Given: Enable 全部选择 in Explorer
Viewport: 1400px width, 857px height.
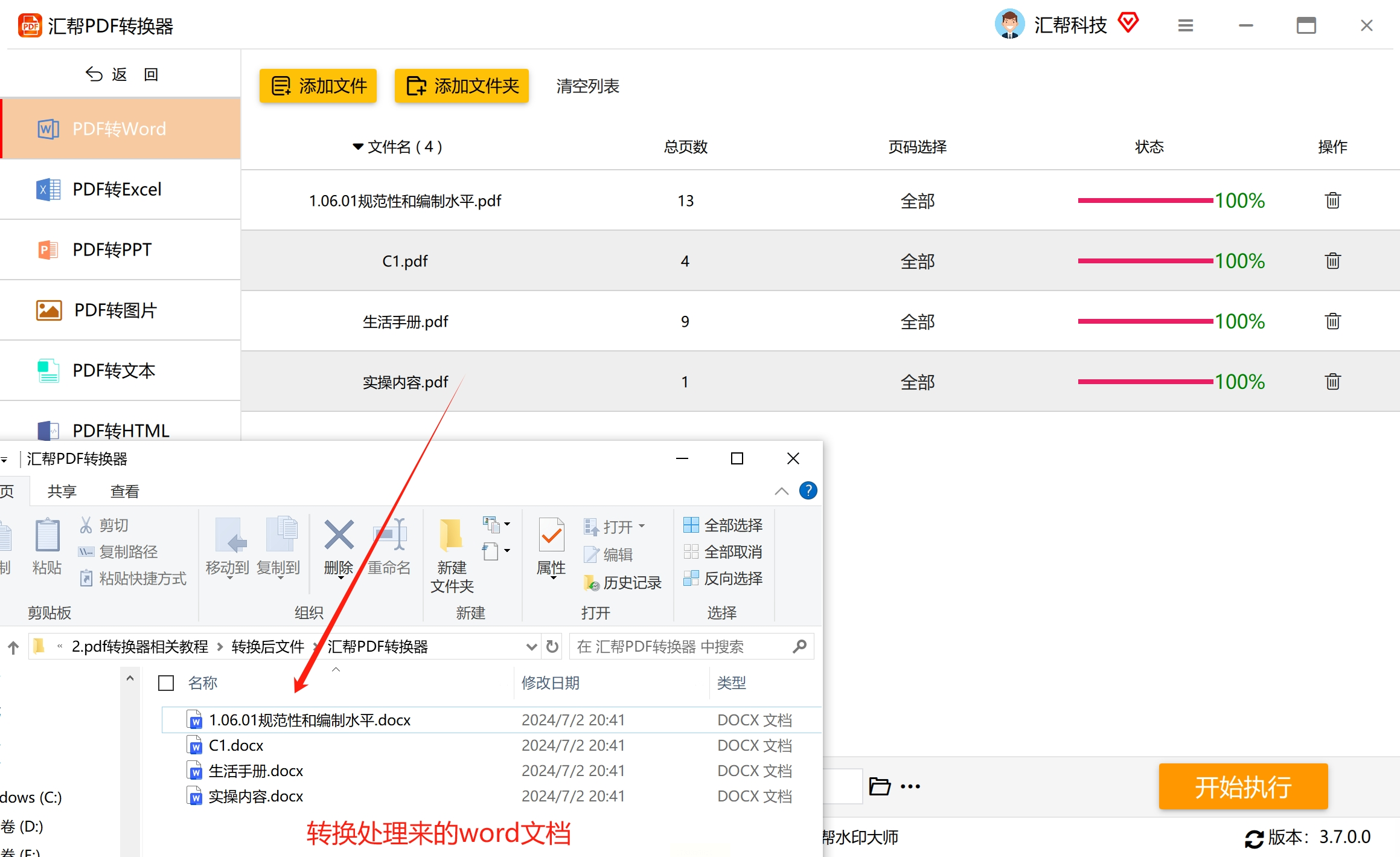Looking at the screenshot, I should [723, 524].
